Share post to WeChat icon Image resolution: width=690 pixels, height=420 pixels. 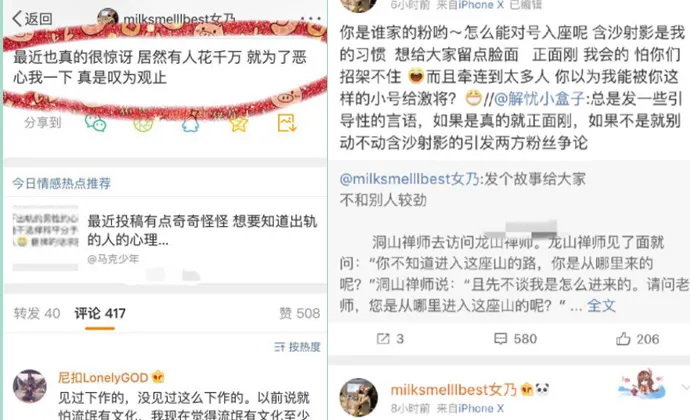pos(95,123)
